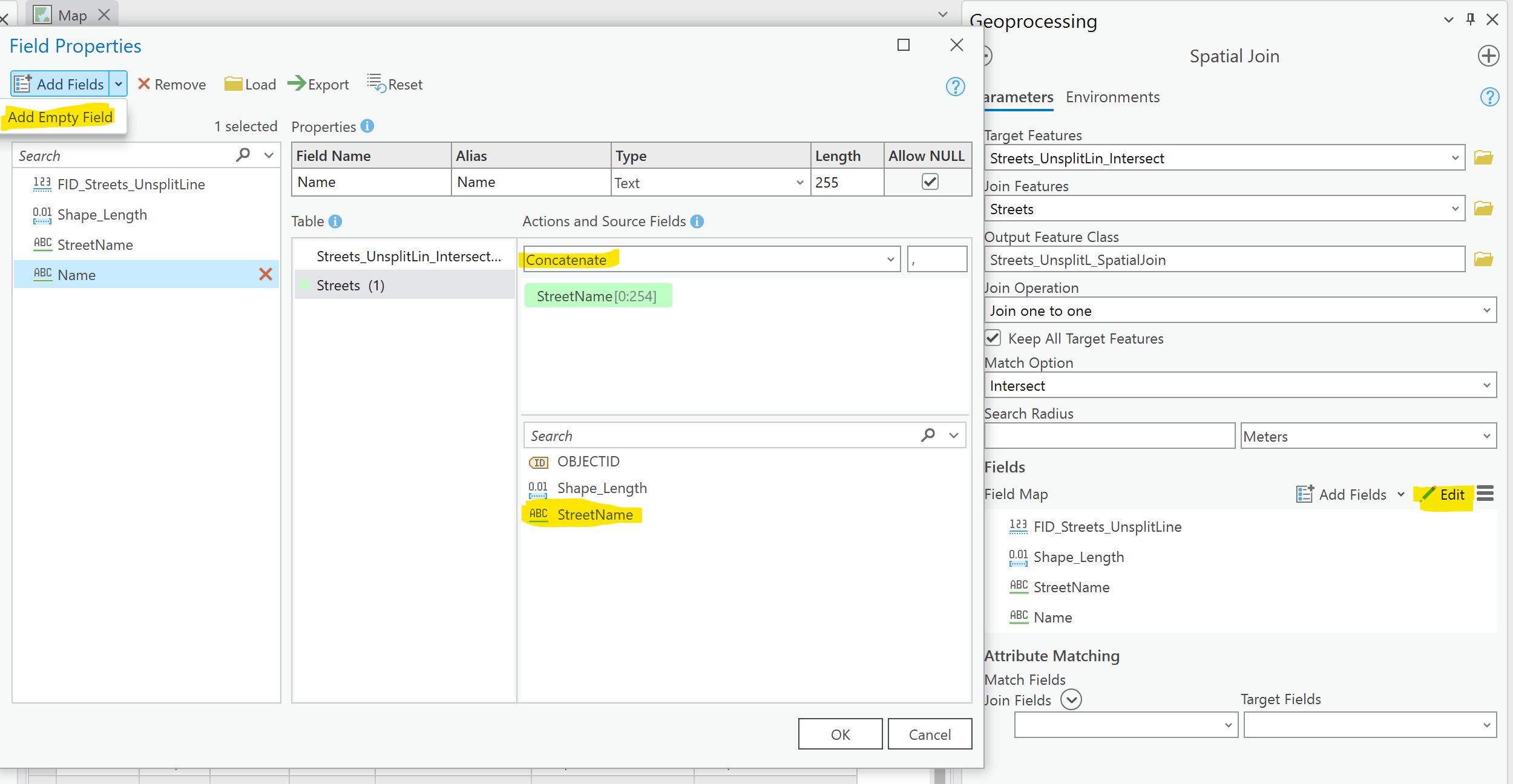The height and width of the screenshot is (784, 1513).
Task: Click the Reset icon in Field Properties toolbar
Action: tap(376, 83)
